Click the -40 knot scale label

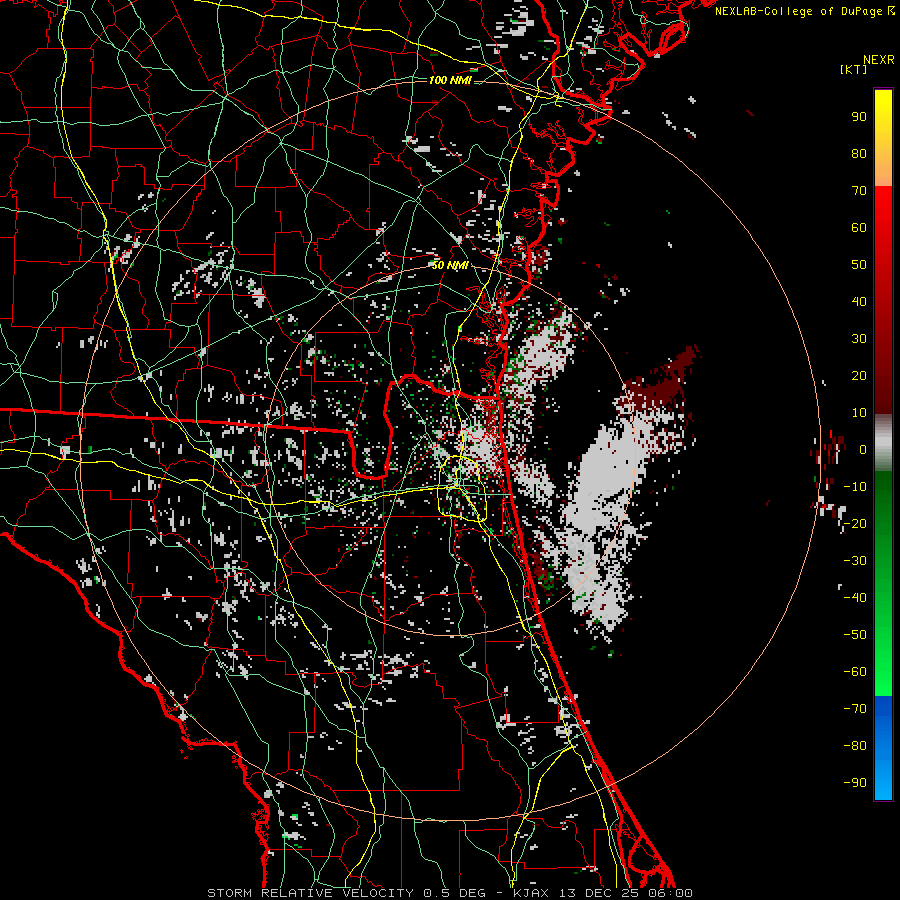pyautogui.click(x=855, y=598)
